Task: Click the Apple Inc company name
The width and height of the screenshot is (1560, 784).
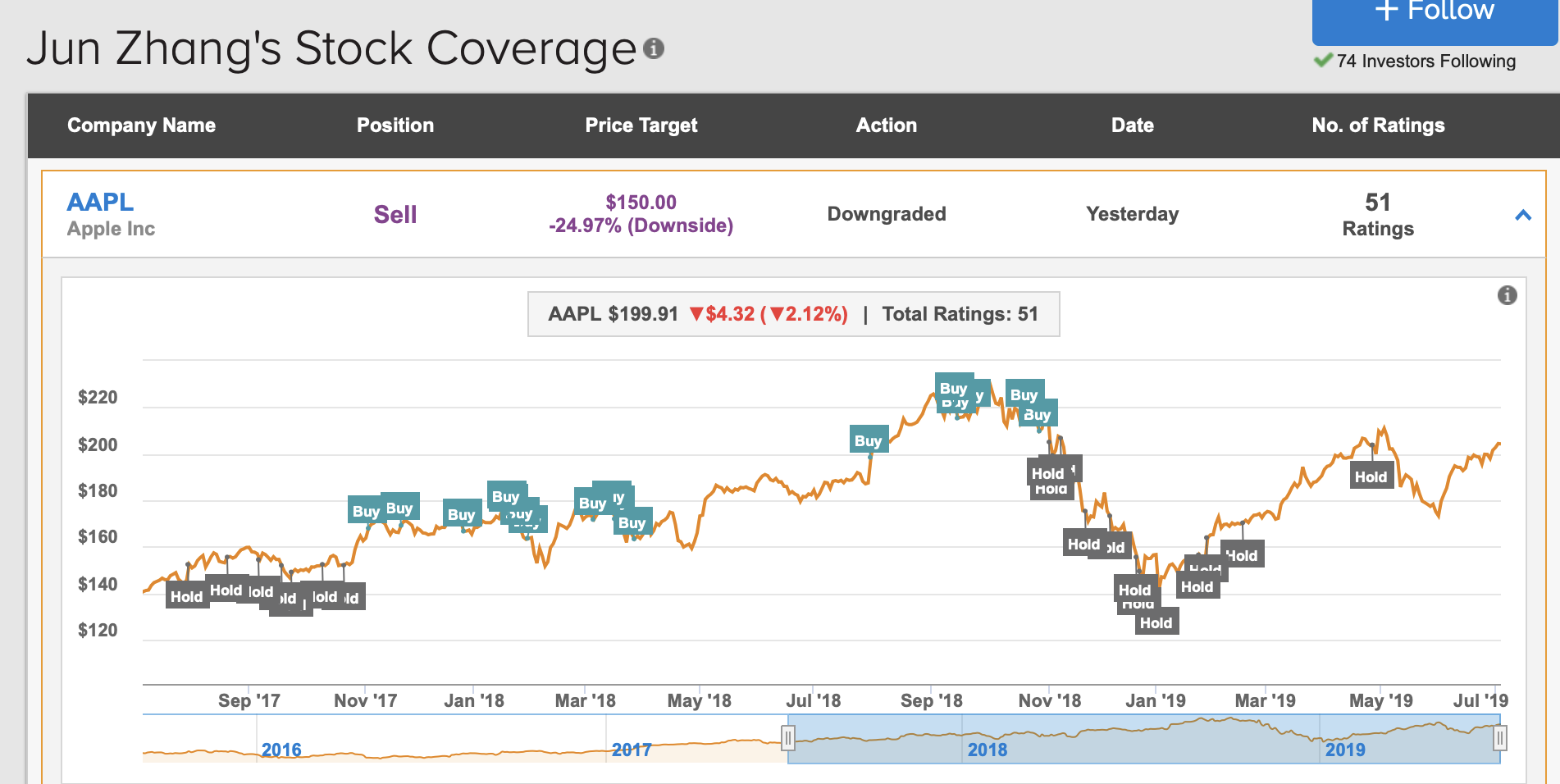Action: tap(111, 229)
